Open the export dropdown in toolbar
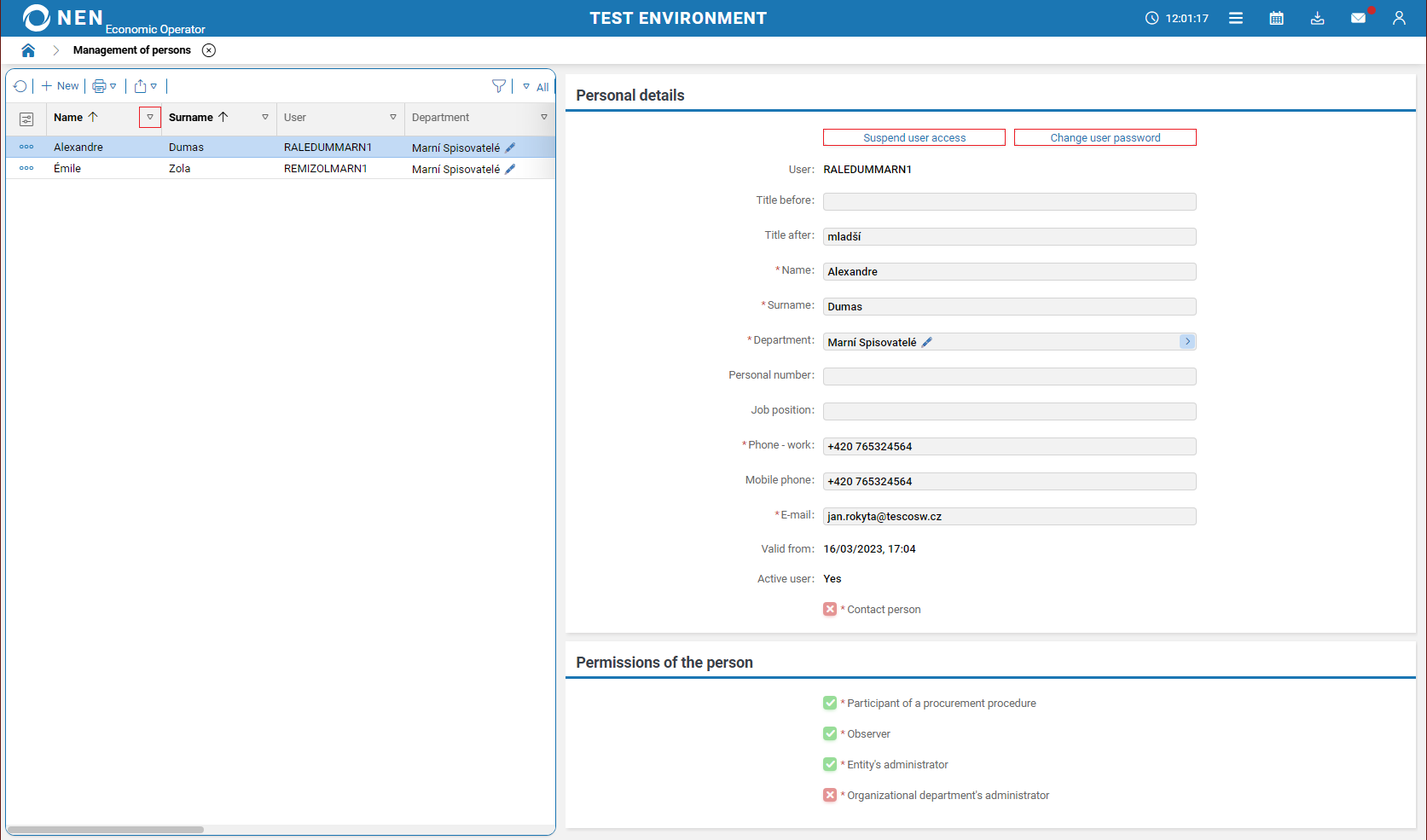Screen dimensions: 1427x840 (x=145, y=86)
